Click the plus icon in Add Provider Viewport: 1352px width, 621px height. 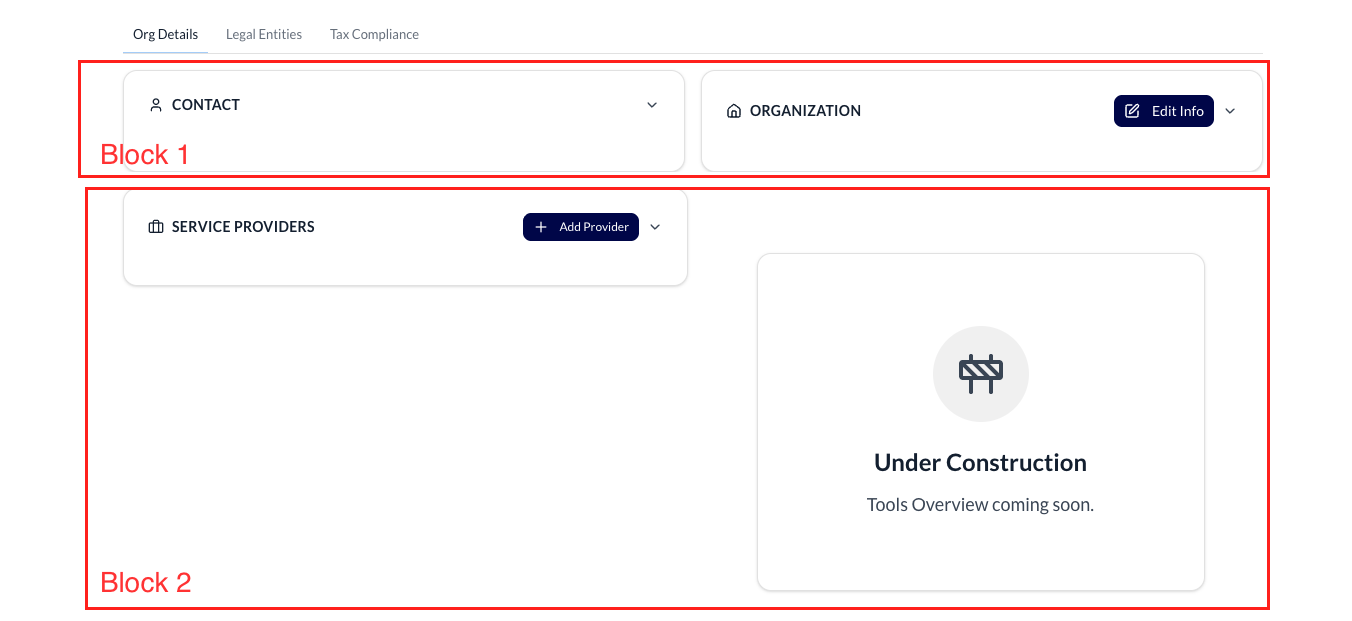point(541,227)
